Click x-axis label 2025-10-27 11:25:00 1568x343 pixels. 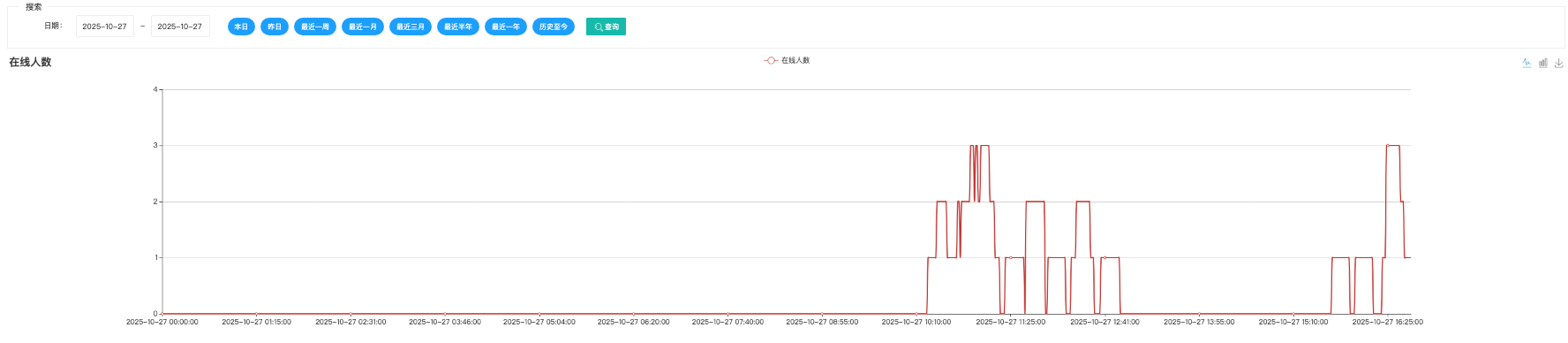point(1011,322)
